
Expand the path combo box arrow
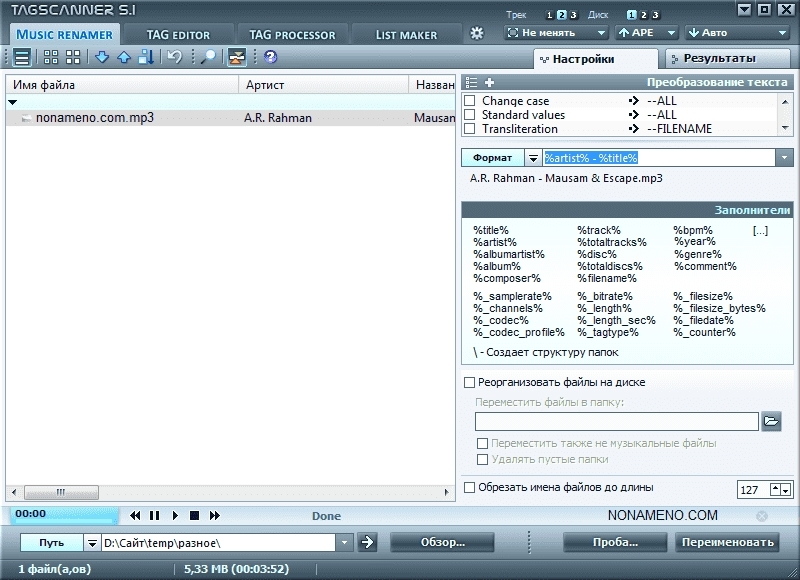tap(344, 543)
